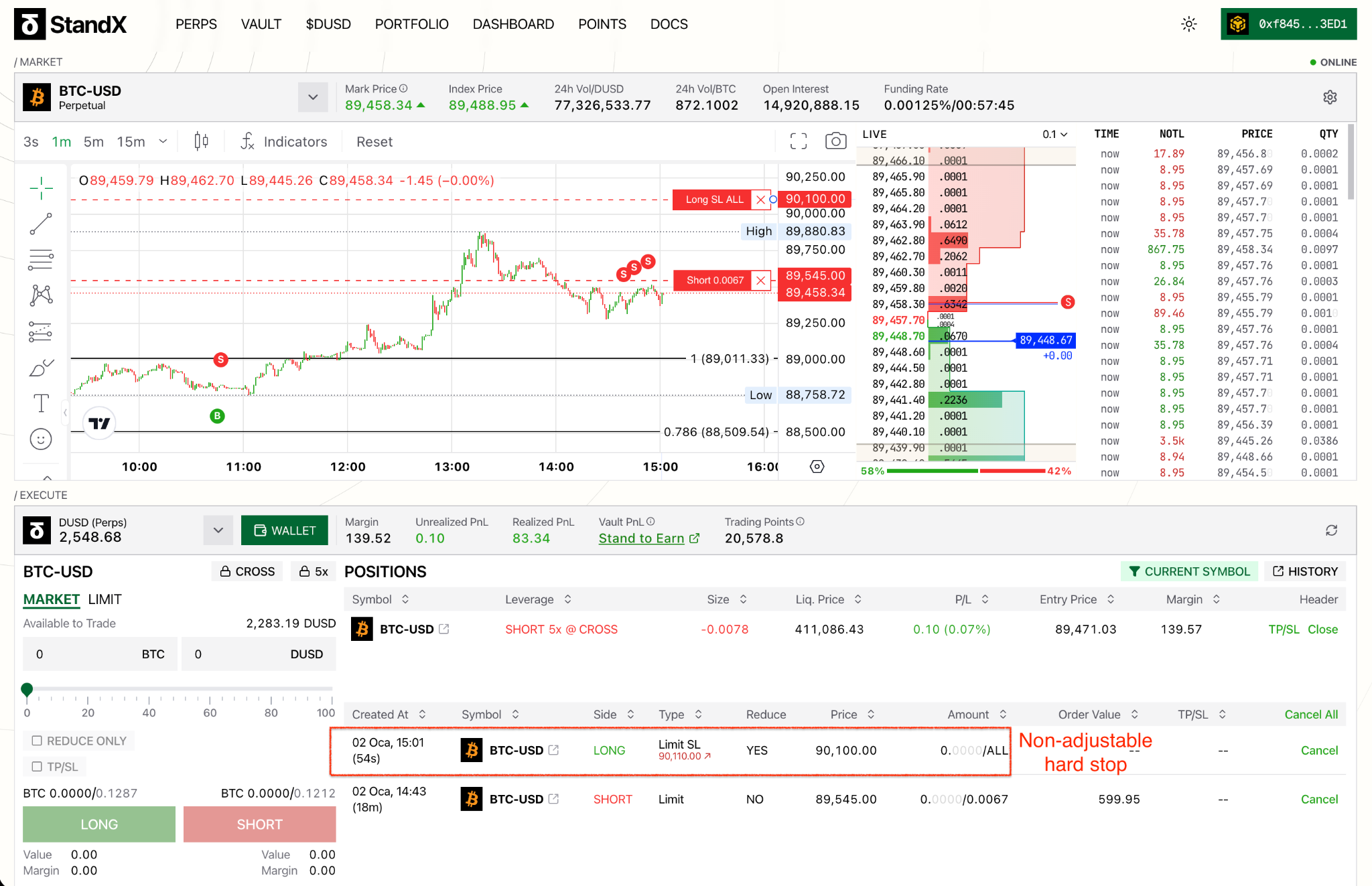
Task: Click the StandX logo
Action: pyautogui.click(x=70, y=24)
